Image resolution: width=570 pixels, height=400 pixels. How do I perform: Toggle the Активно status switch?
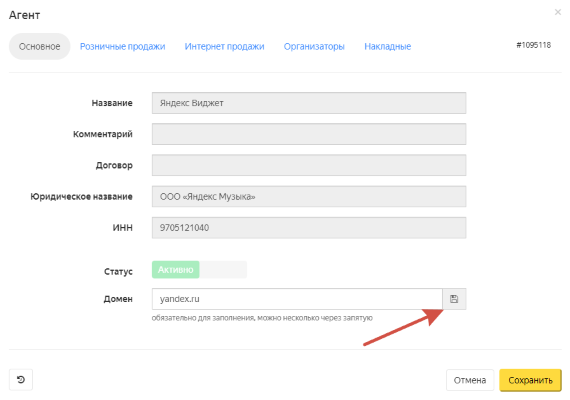click(176, 269)
